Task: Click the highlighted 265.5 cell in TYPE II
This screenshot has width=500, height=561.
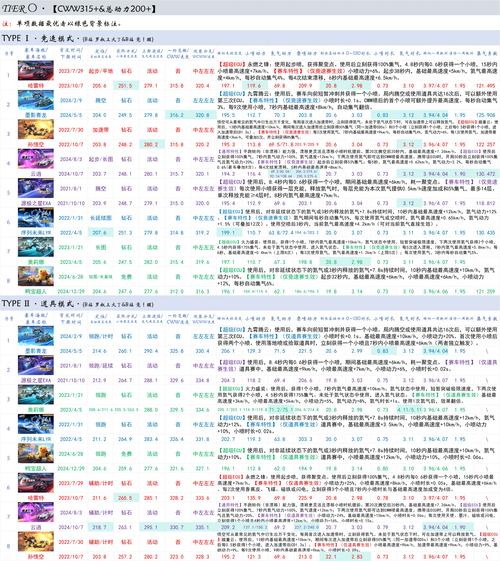Action: click(126, 498)
